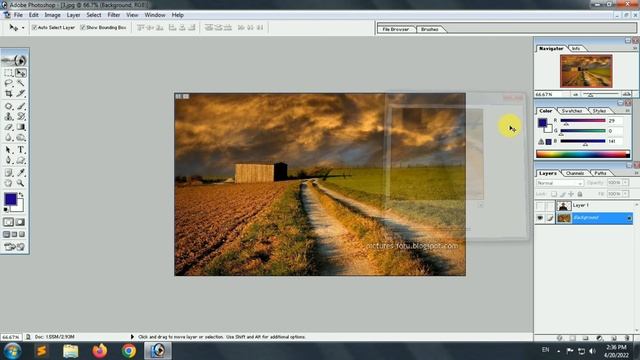Image resolution: width=640 pixels, height=360 pixels.
Task: Open the Image menu
Action: [x=52, y=15]
